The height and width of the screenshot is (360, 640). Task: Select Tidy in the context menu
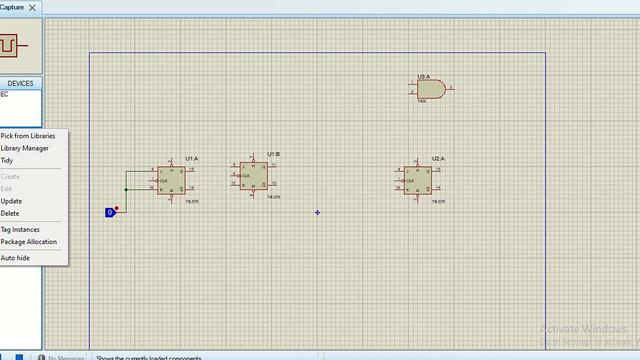(7, 160)
